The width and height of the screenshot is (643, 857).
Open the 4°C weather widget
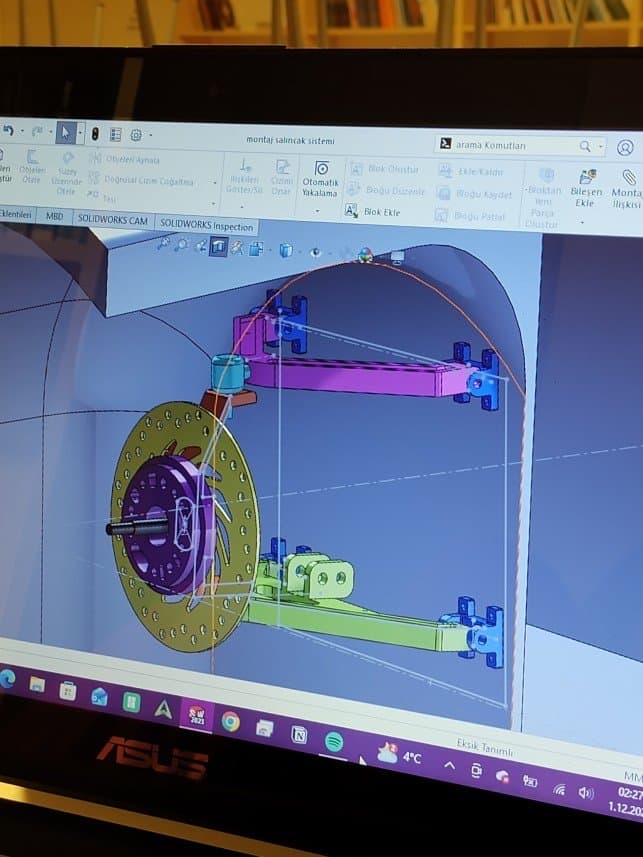point(400,754)
